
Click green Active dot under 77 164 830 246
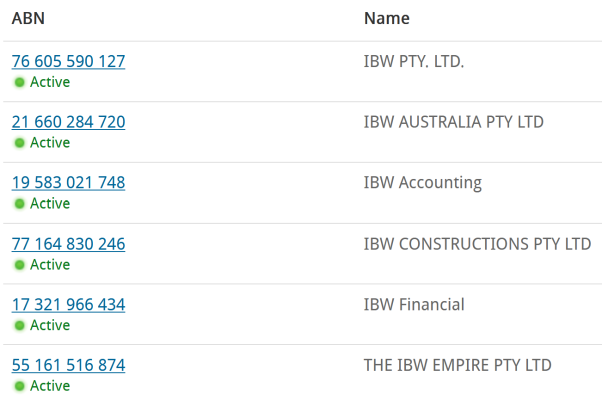pyautogui.click(x=20, y=265)
